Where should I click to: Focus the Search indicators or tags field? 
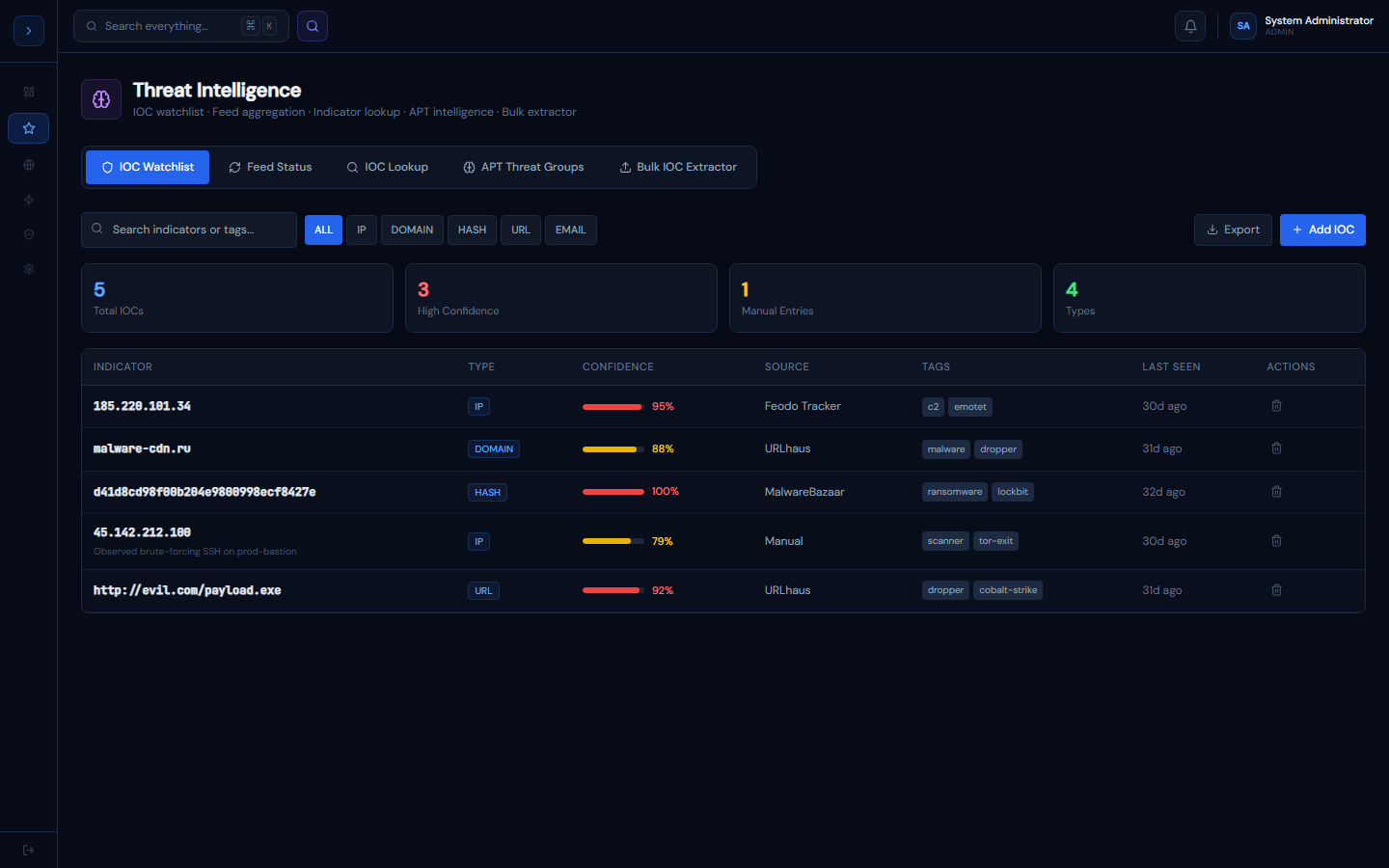click(189, 230)
